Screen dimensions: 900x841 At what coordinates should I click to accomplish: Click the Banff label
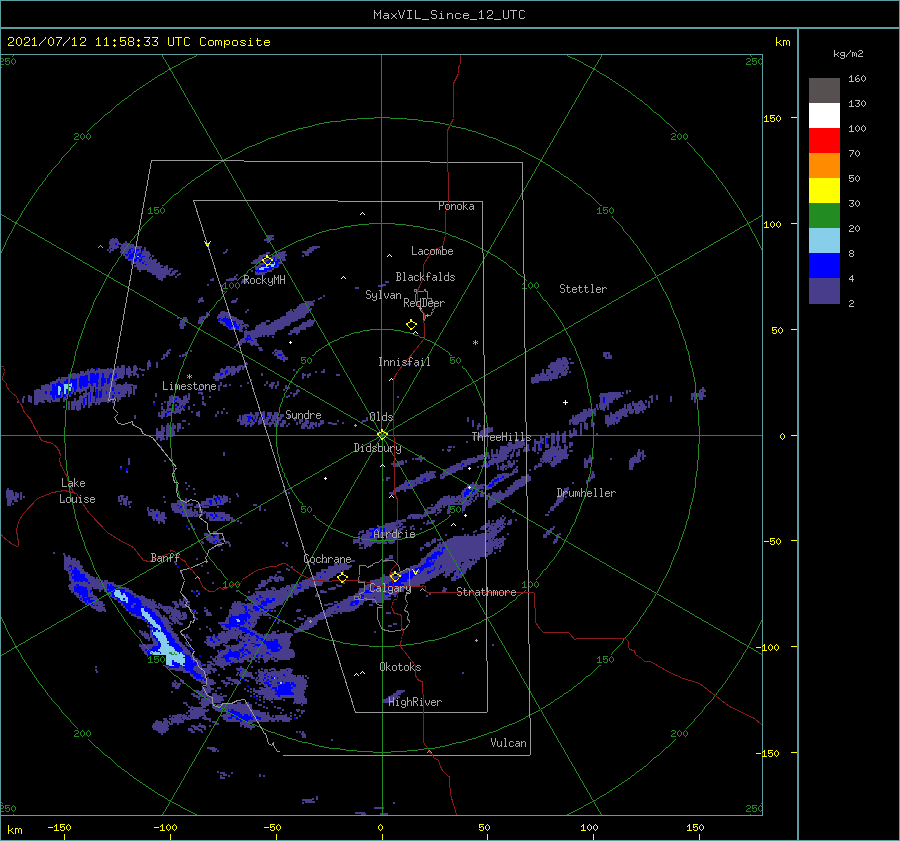point(165,557)
